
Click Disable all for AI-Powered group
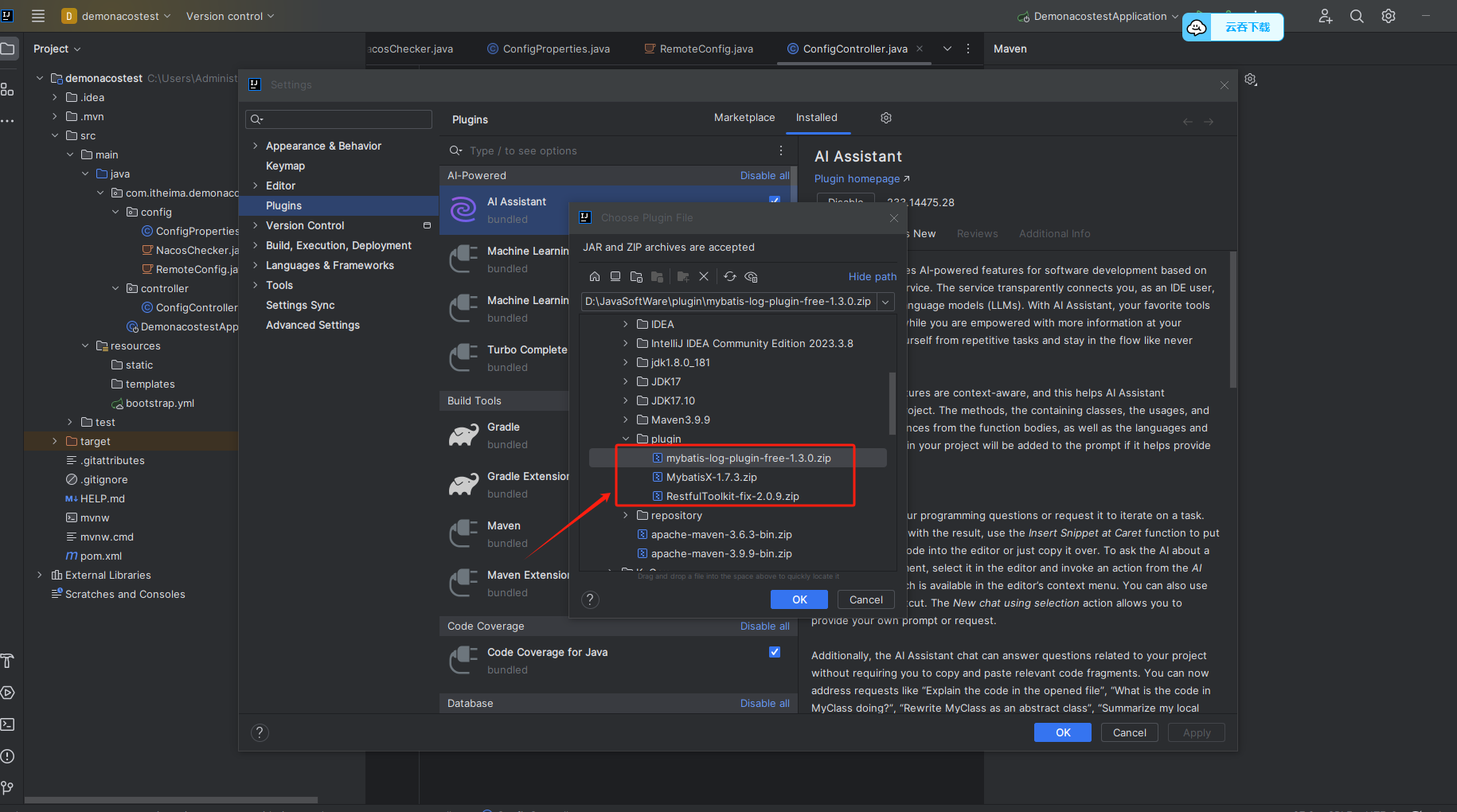[765, 175]
